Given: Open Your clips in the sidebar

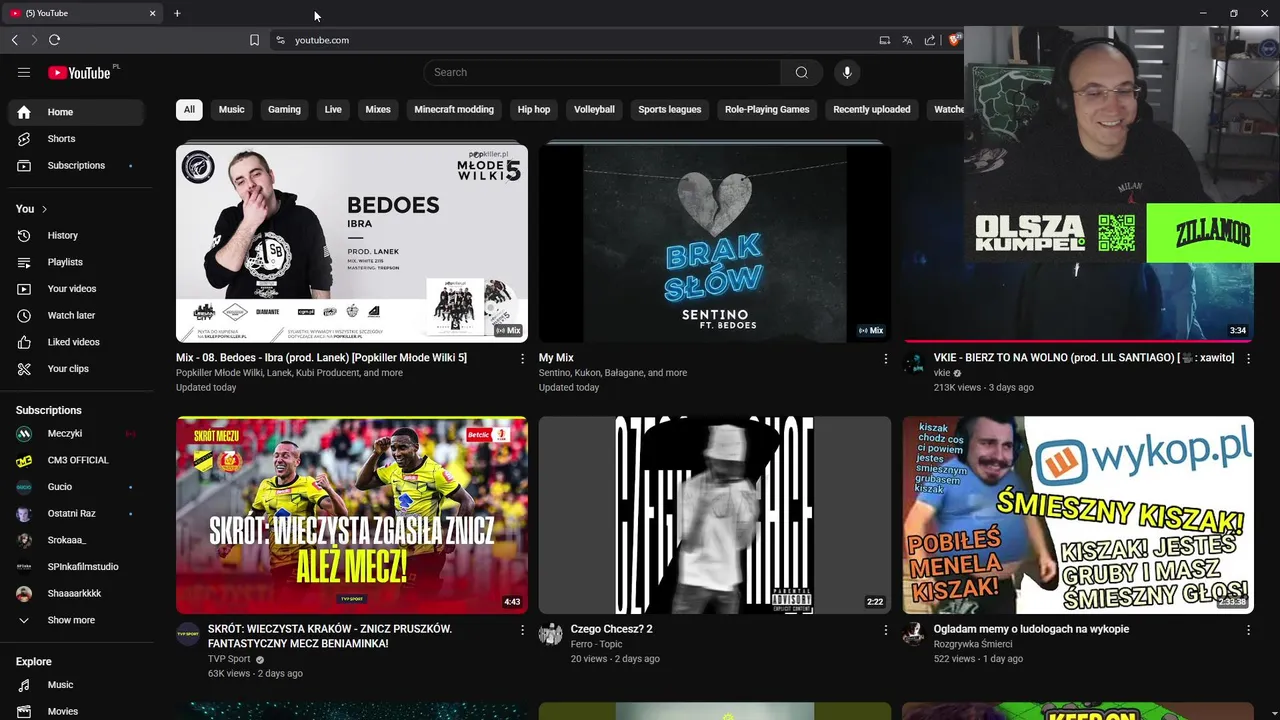Looking at the screenshot, I should (x=76, y=369).
